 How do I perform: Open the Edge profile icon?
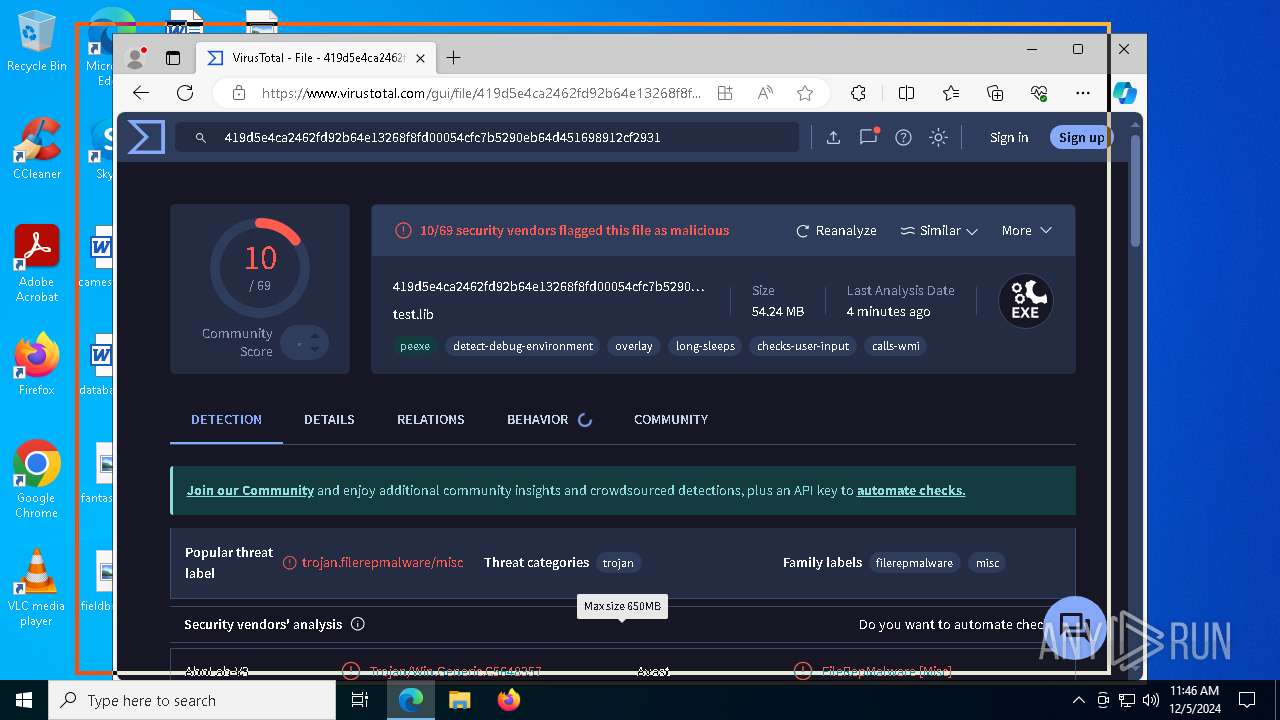(135, 58)
